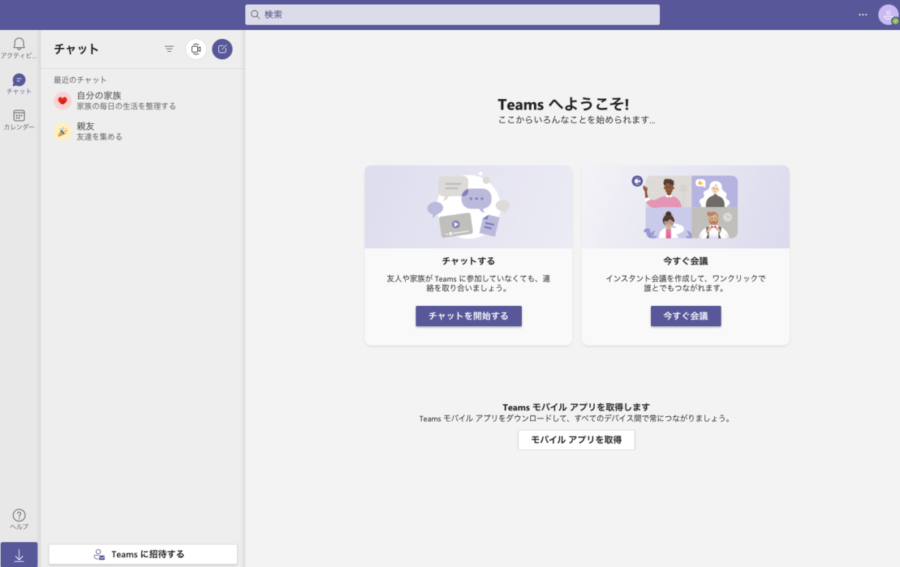Click the 友達を集める subtitle text
The image size is (900, 567).
pyautogui.click(x=99, y=137)
